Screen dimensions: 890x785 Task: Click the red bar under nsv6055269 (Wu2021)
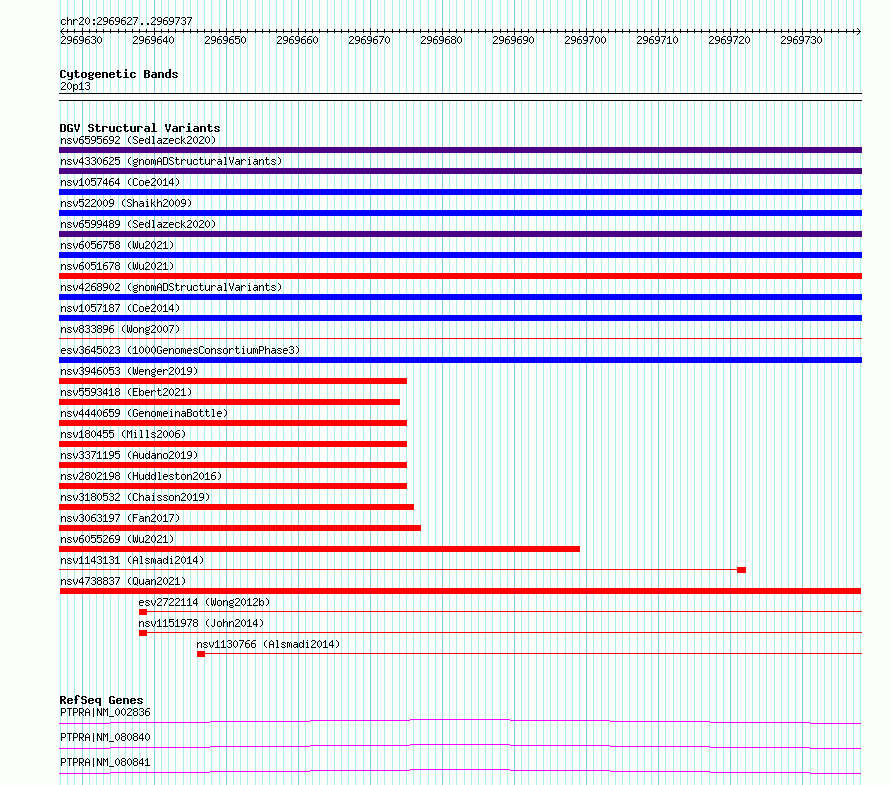tap(320, 549)
